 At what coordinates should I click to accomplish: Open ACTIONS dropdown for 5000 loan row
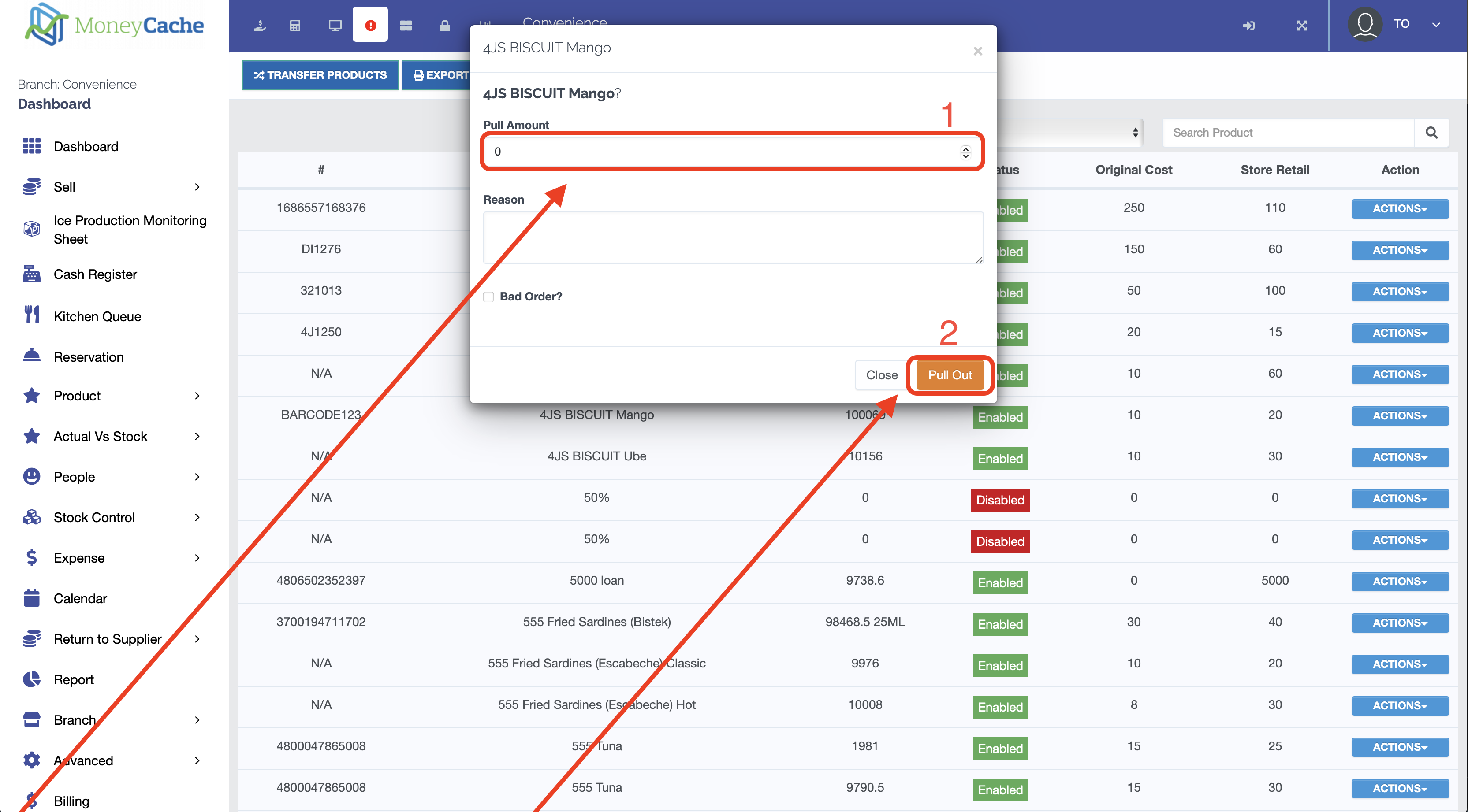click(1399, 582)
